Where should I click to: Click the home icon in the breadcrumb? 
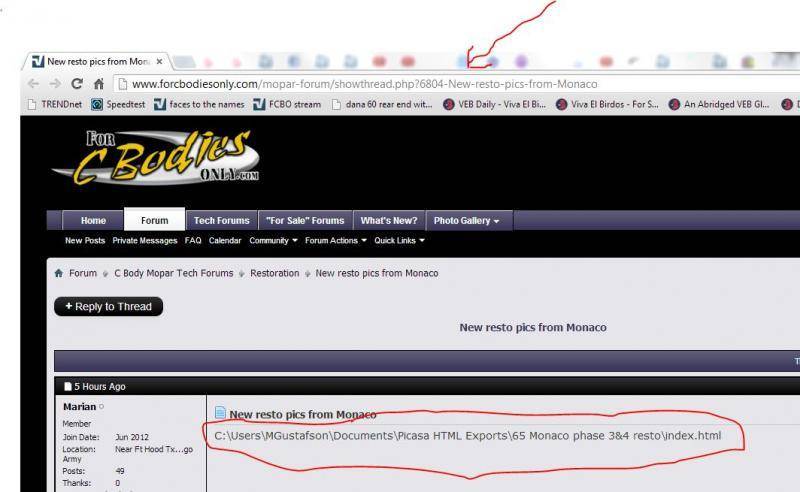point(59,273)
